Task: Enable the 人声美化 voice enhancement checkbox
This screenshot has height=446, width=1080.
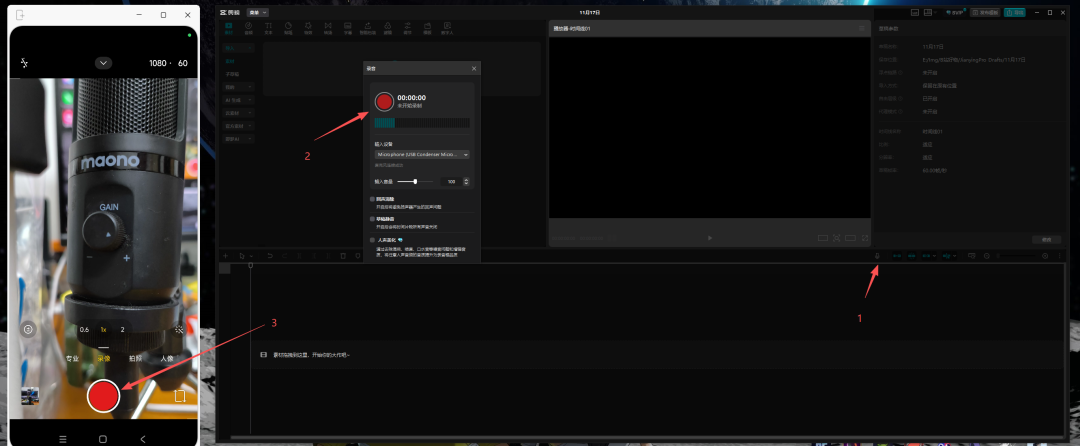Action: [x=373, y=240]
